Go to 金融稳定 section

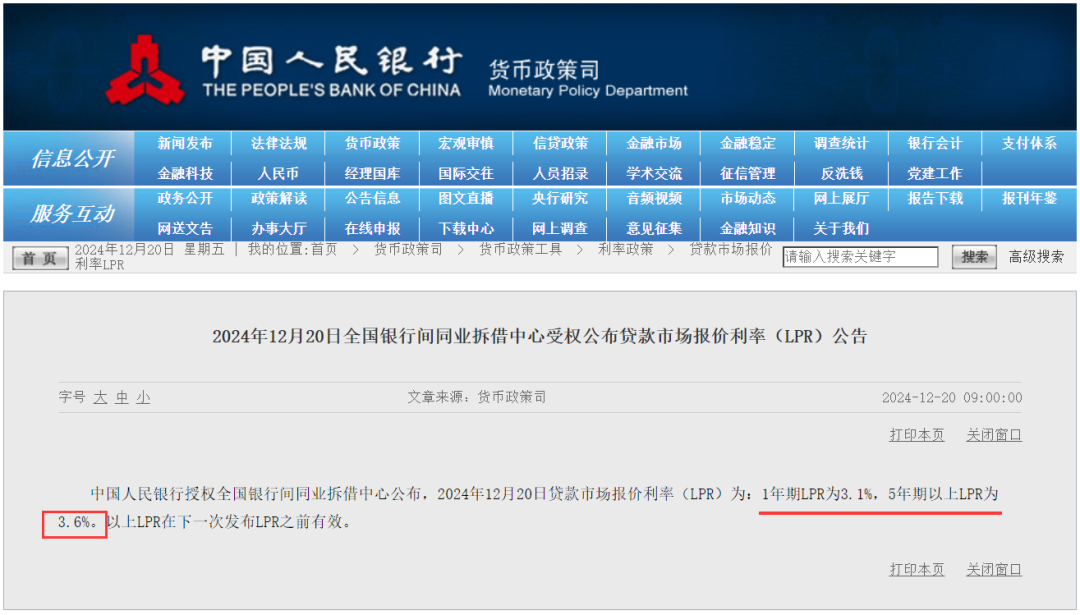747,143
